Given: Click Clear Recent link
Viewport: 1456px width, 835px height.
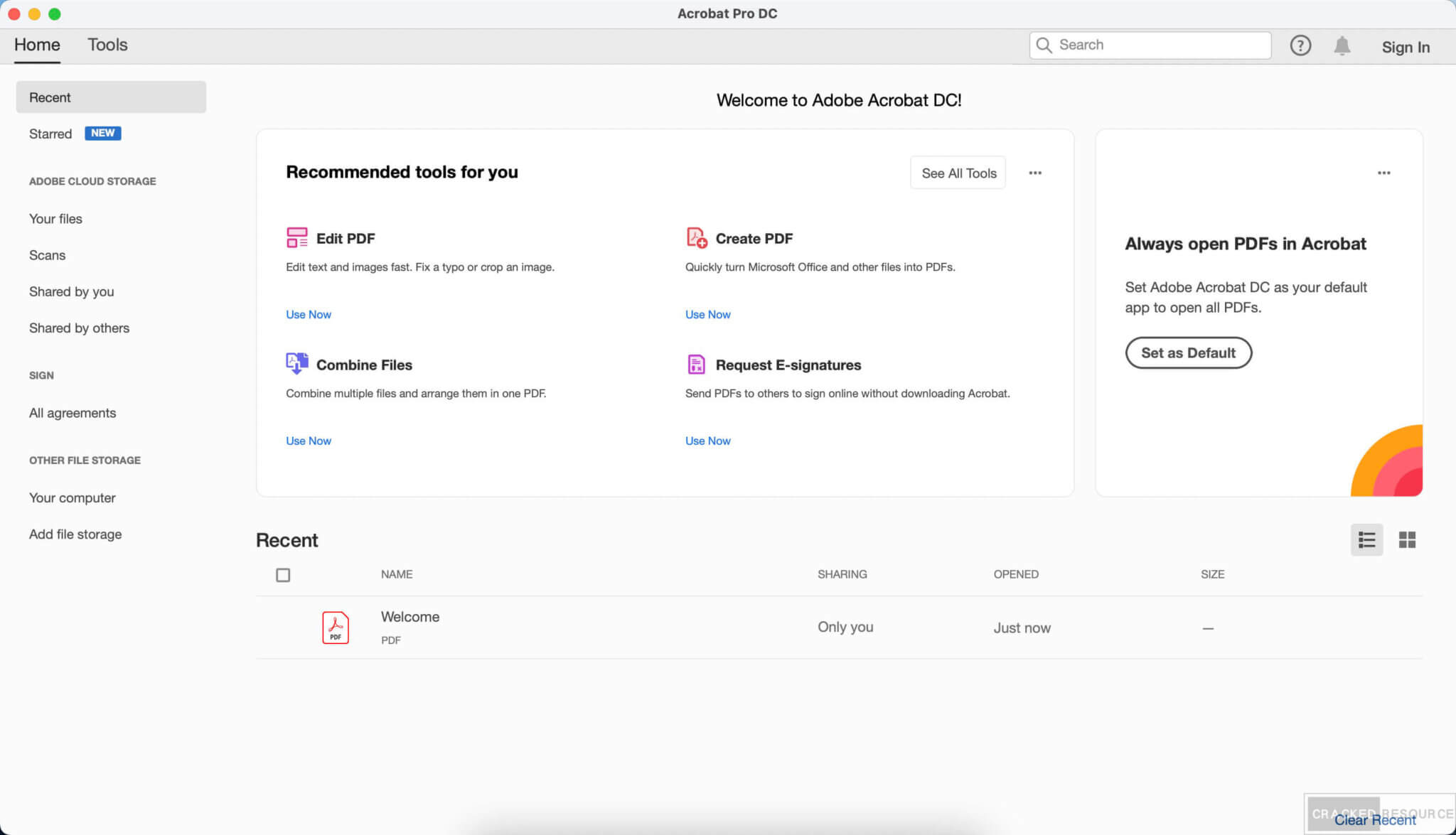Looking at the screenshot, I should click(x=1374, y=819).
